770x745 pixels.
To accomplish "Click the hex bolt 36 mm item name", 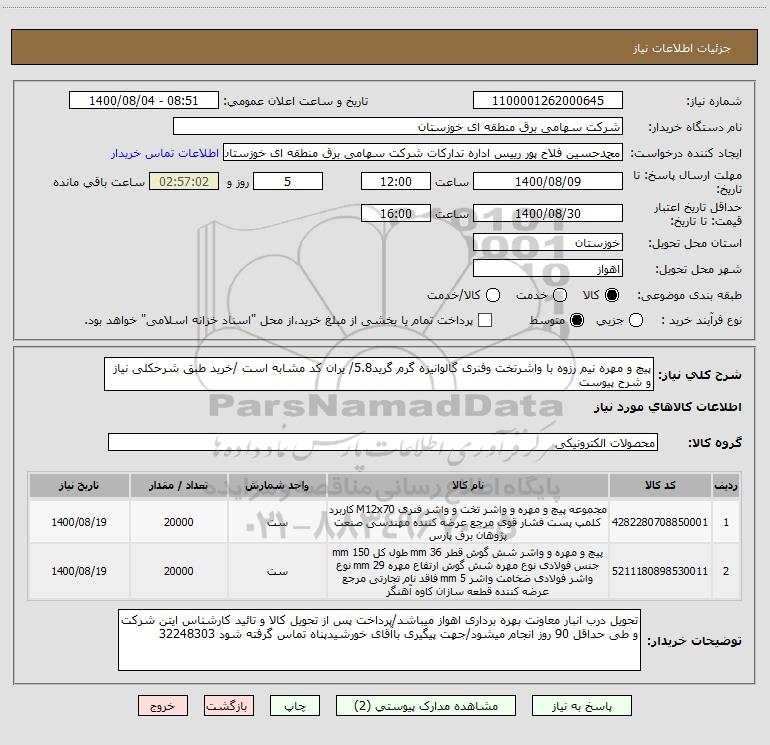I will (468, 572).
